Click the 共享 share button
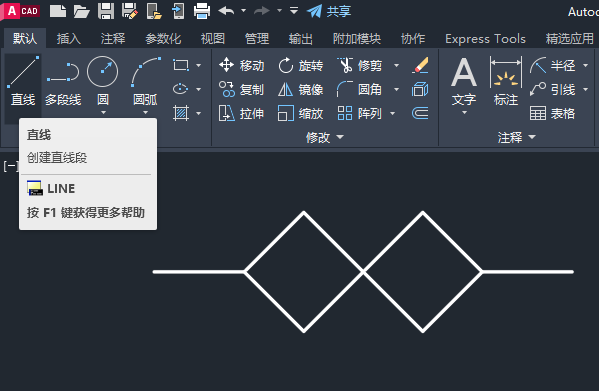Image resolution: width=599 pixels, height=391 pixels. [x=329, y=11]
